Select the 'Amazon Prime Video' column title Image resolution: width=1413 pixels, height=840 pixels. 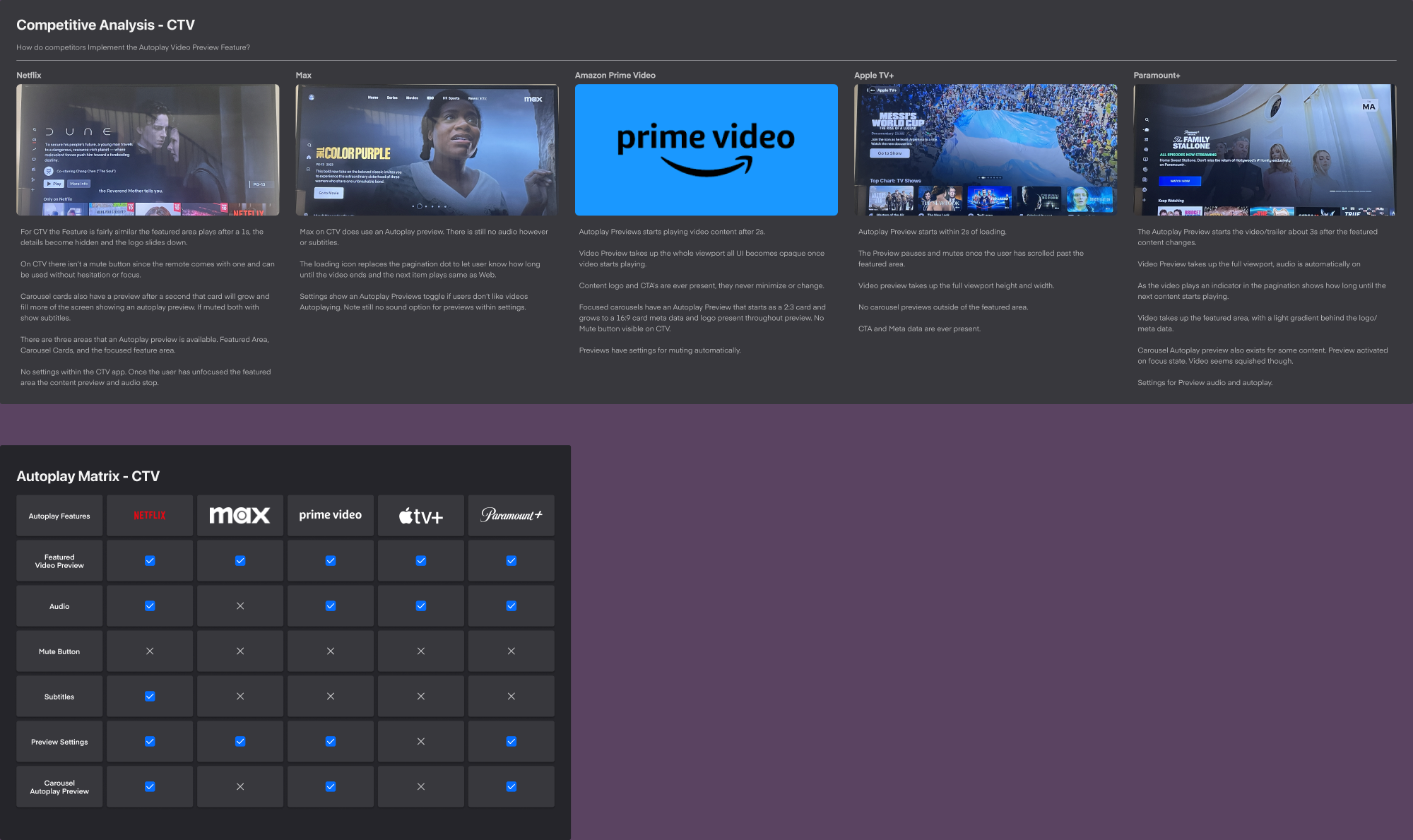coord(615,75)
